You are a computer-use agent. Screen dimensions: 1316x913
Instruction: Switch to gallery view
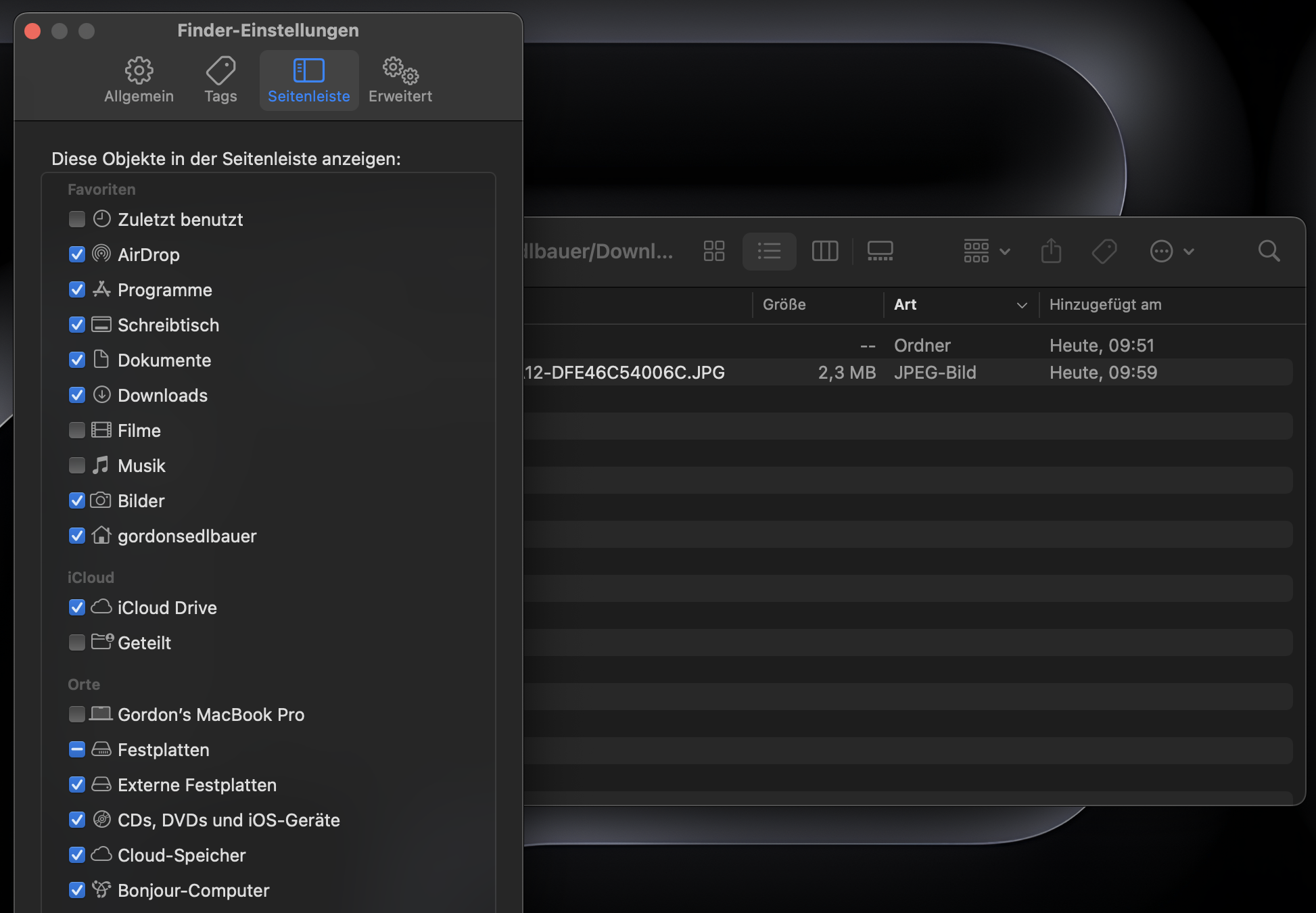click(x=880, y=251)
